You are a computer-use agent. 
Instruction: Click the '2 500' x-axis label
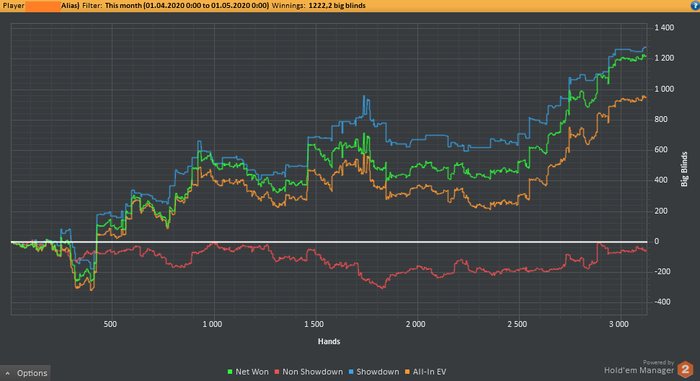(517, 324)
